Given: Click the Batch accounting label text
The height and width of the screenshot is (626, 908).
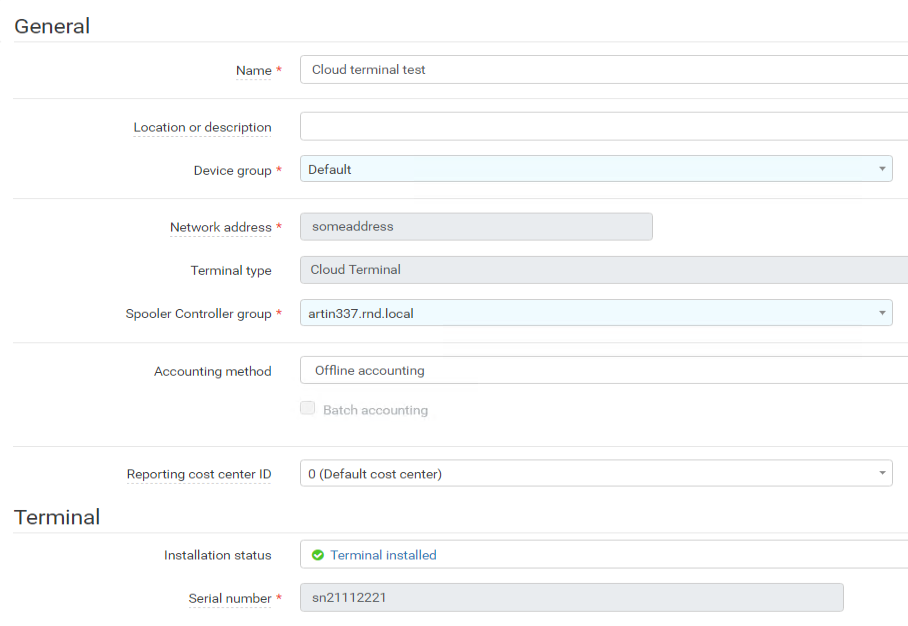Looking at the screenshot, I should (x=375, y=411).
